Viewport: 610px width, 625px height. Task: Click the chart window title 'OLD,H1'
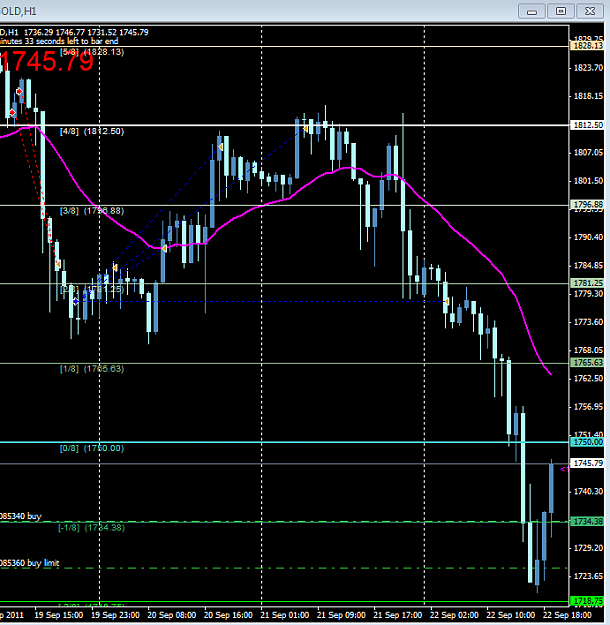18,11
